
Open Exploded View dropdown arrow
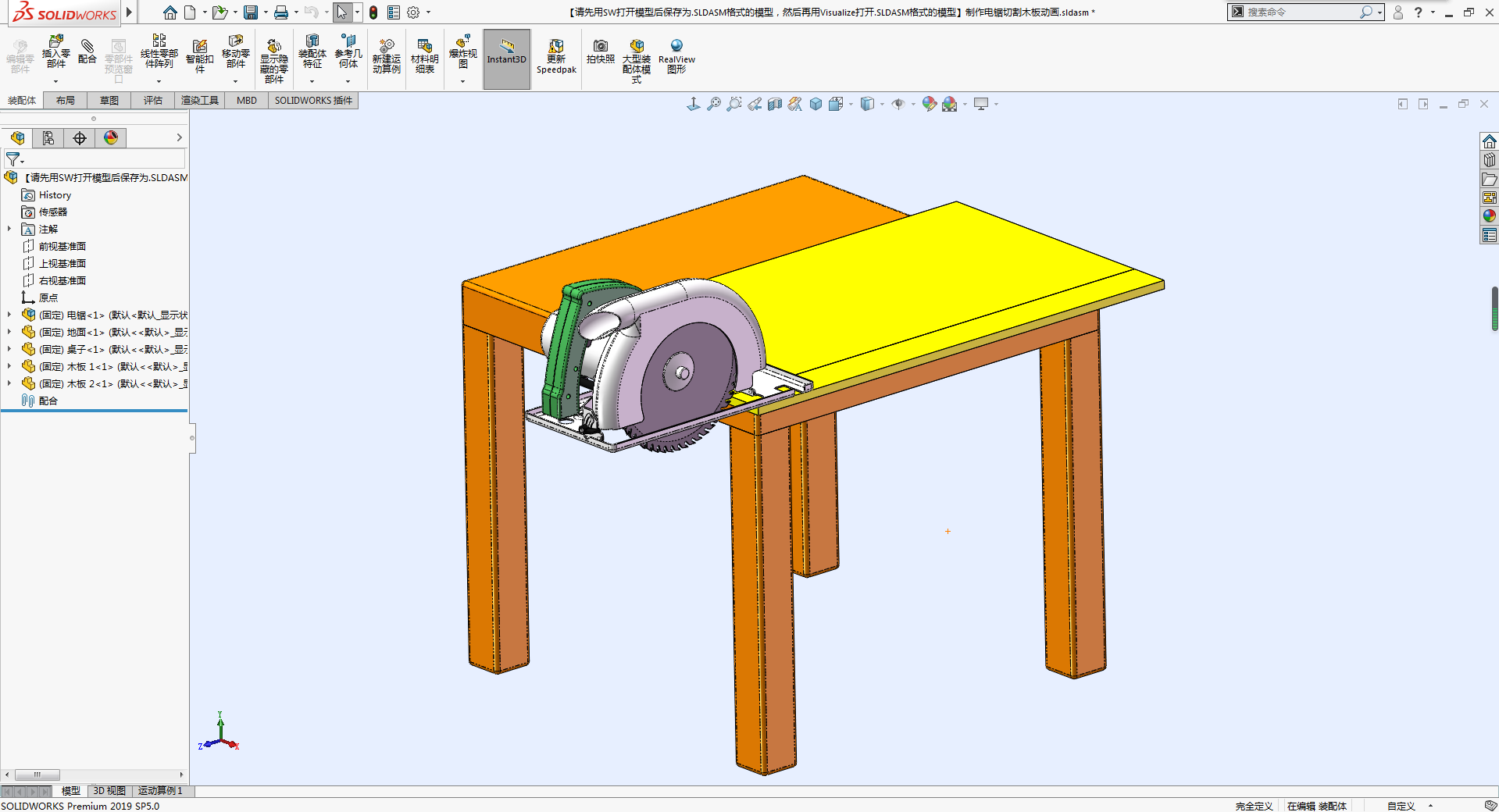462,81
